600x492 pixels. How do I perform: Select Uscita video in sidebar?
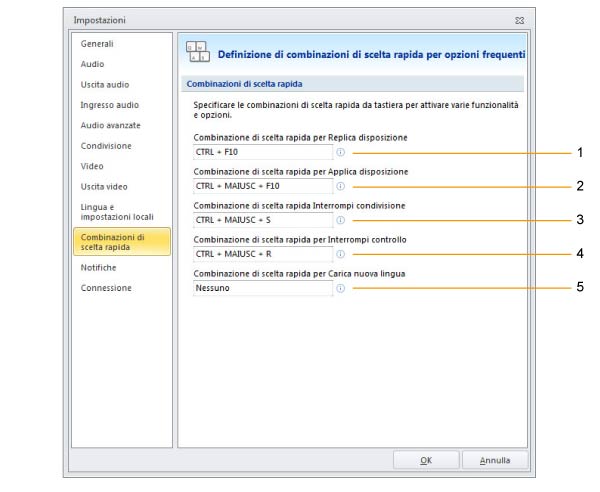click(104, 187)
